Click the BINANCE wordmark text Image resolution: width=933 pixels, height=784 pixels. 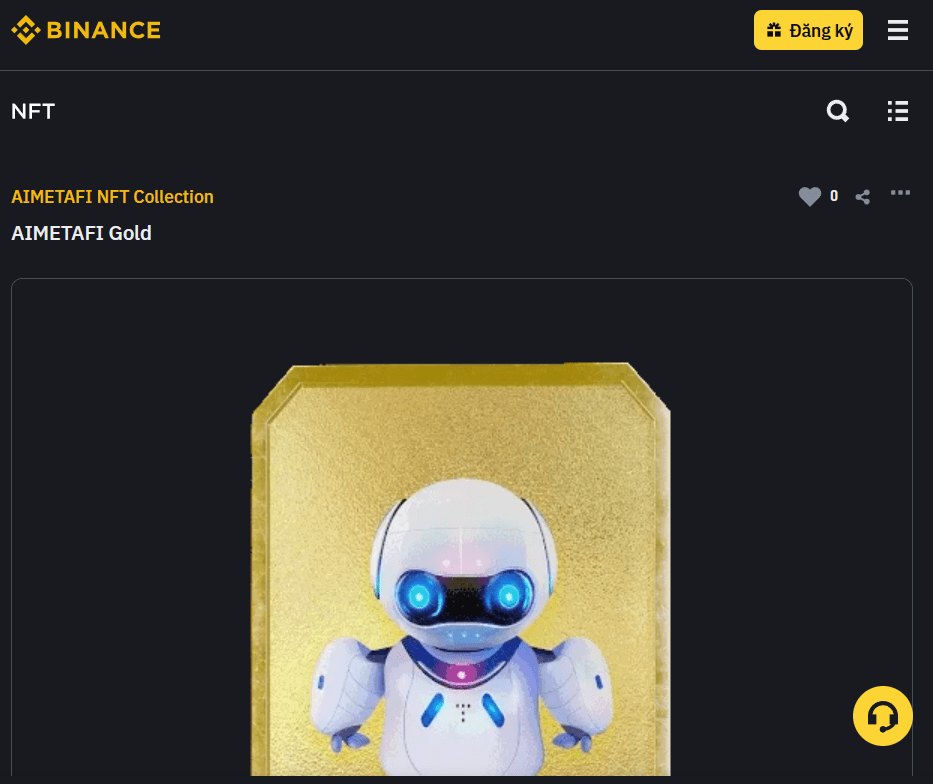(x=104, y=30)
